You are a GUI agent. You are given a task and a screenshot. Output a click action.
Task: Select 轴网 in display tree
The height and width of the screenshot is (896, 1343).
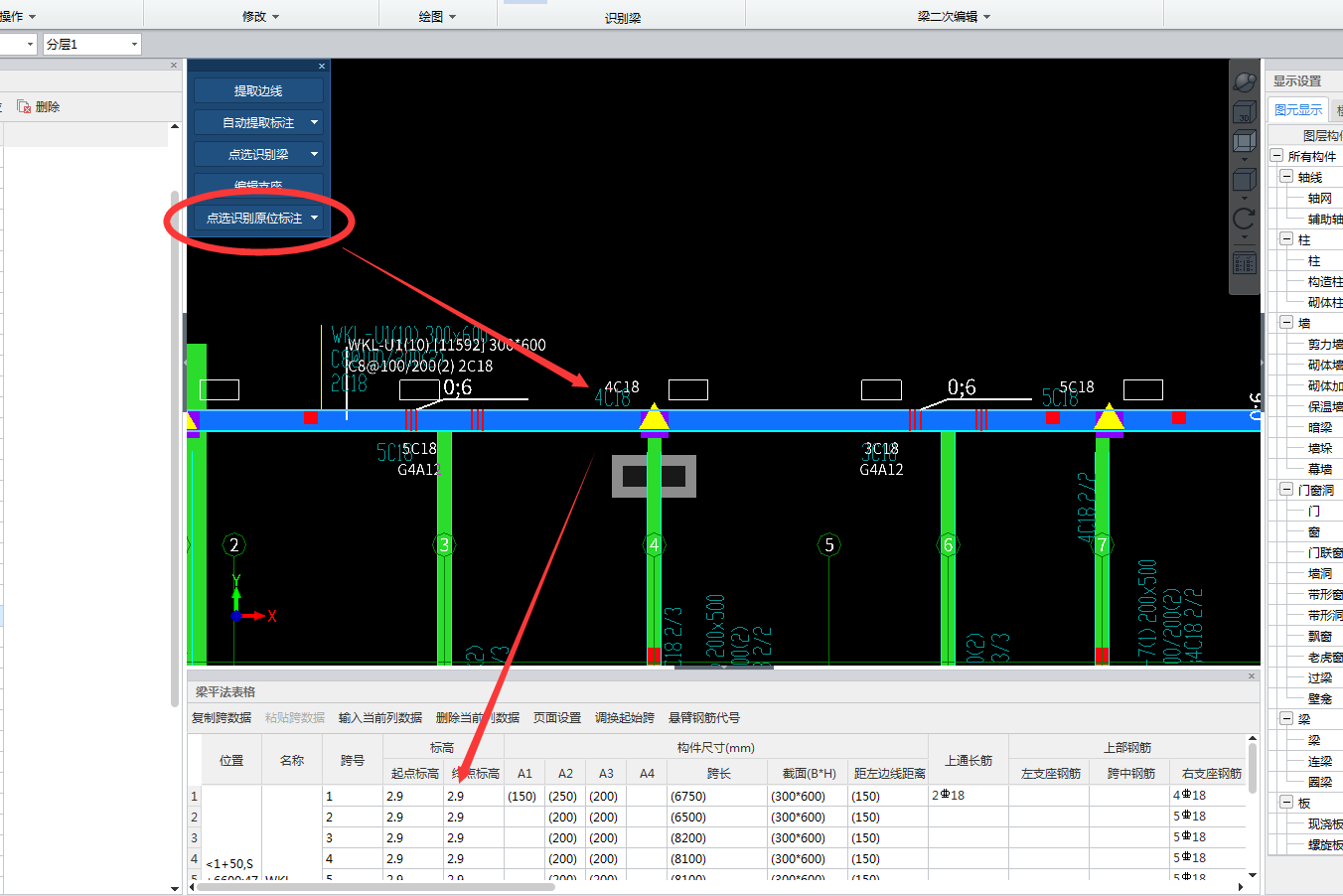[1320, 199]
